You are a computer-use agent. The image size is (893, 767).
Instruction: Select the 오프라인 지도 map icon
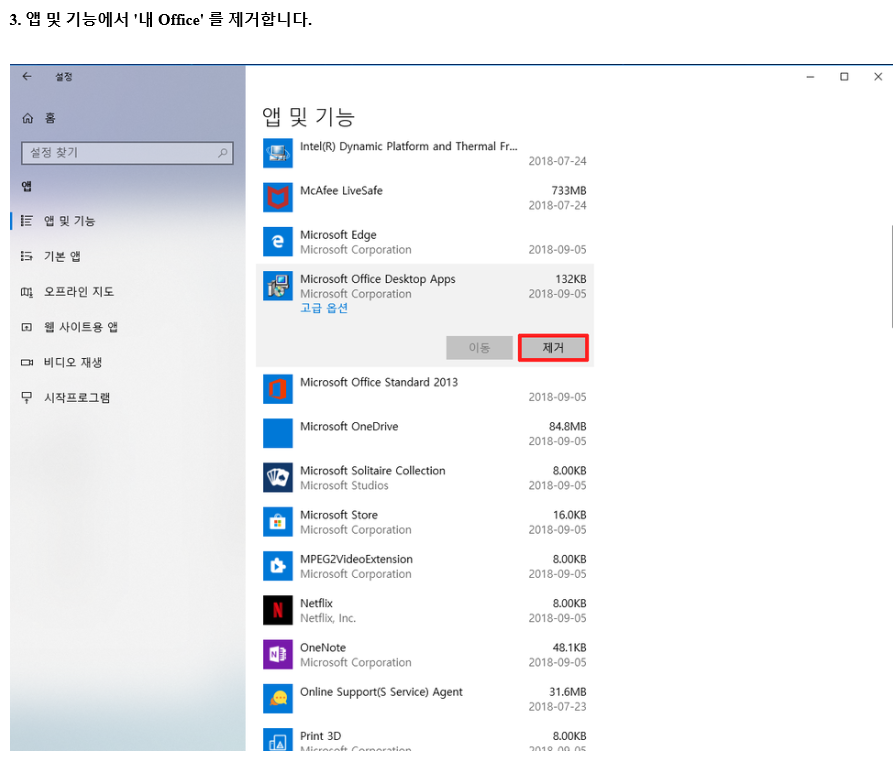click(27, 292)
